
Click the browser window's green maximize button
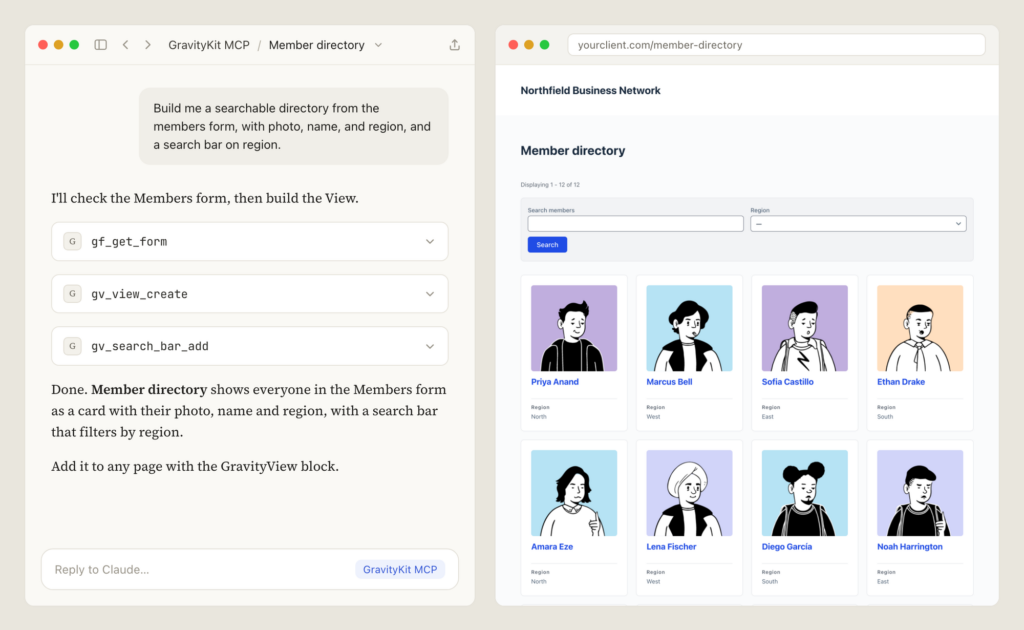(545, 45)
